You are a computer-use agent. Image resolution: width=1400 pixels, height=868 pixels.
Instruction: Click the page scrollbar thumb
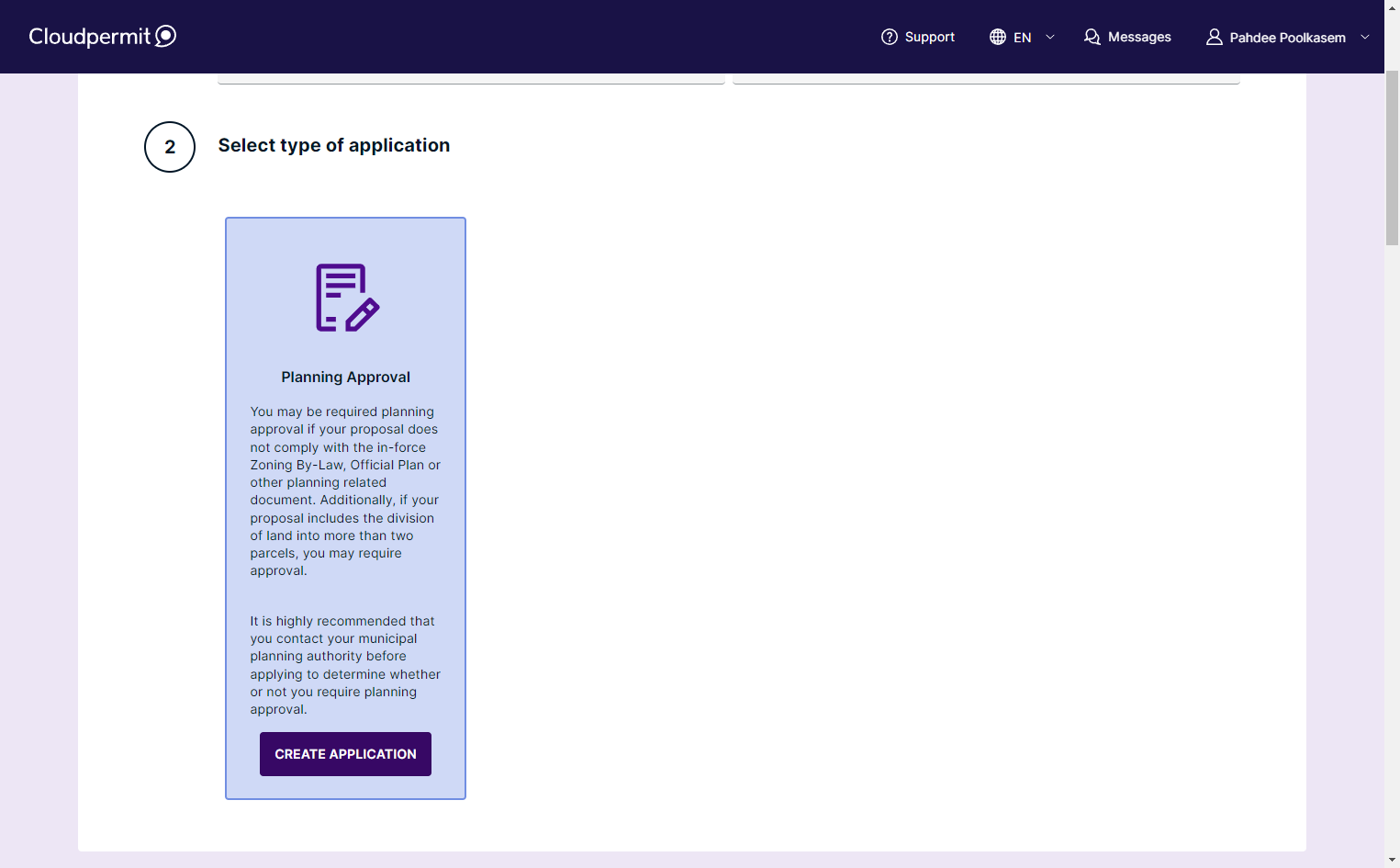(x=1392, y=156)
